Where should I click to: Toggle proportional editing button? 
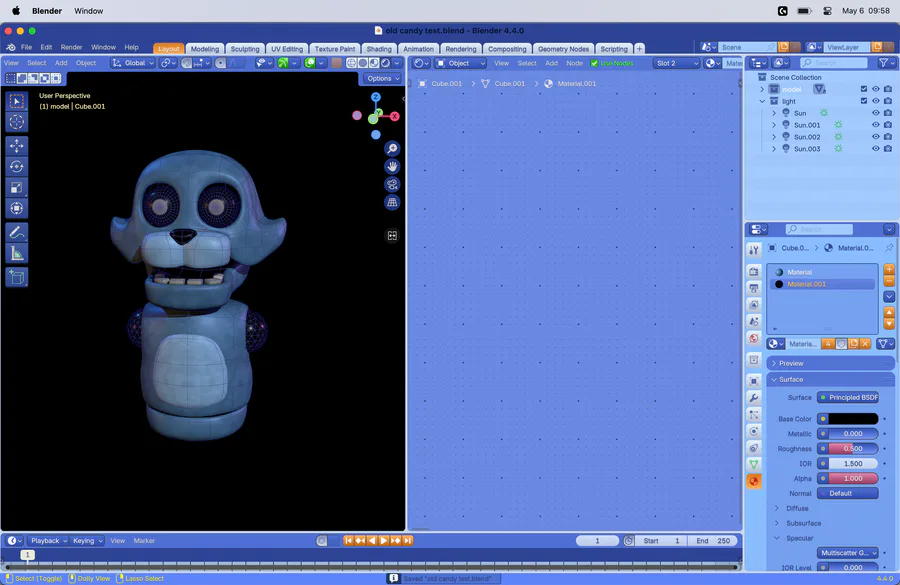coord(220,63)
